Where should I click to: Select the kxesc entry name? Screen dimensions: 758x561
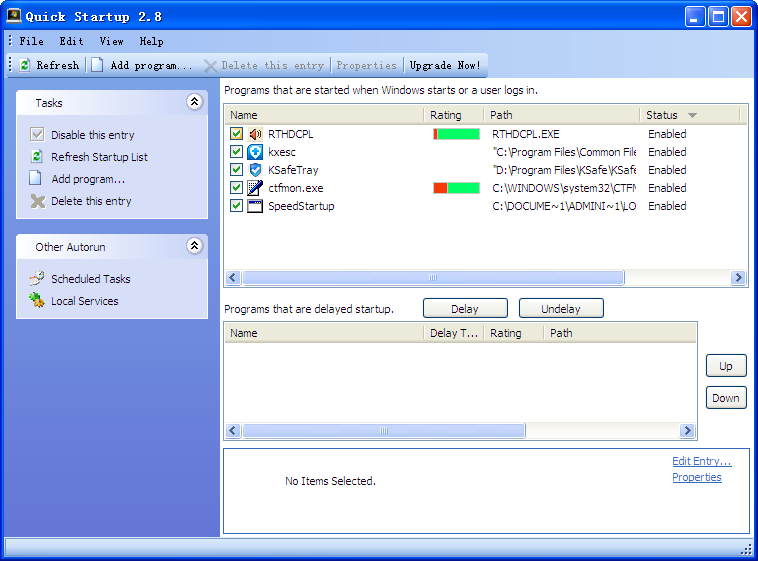click(x=282, y=152)
